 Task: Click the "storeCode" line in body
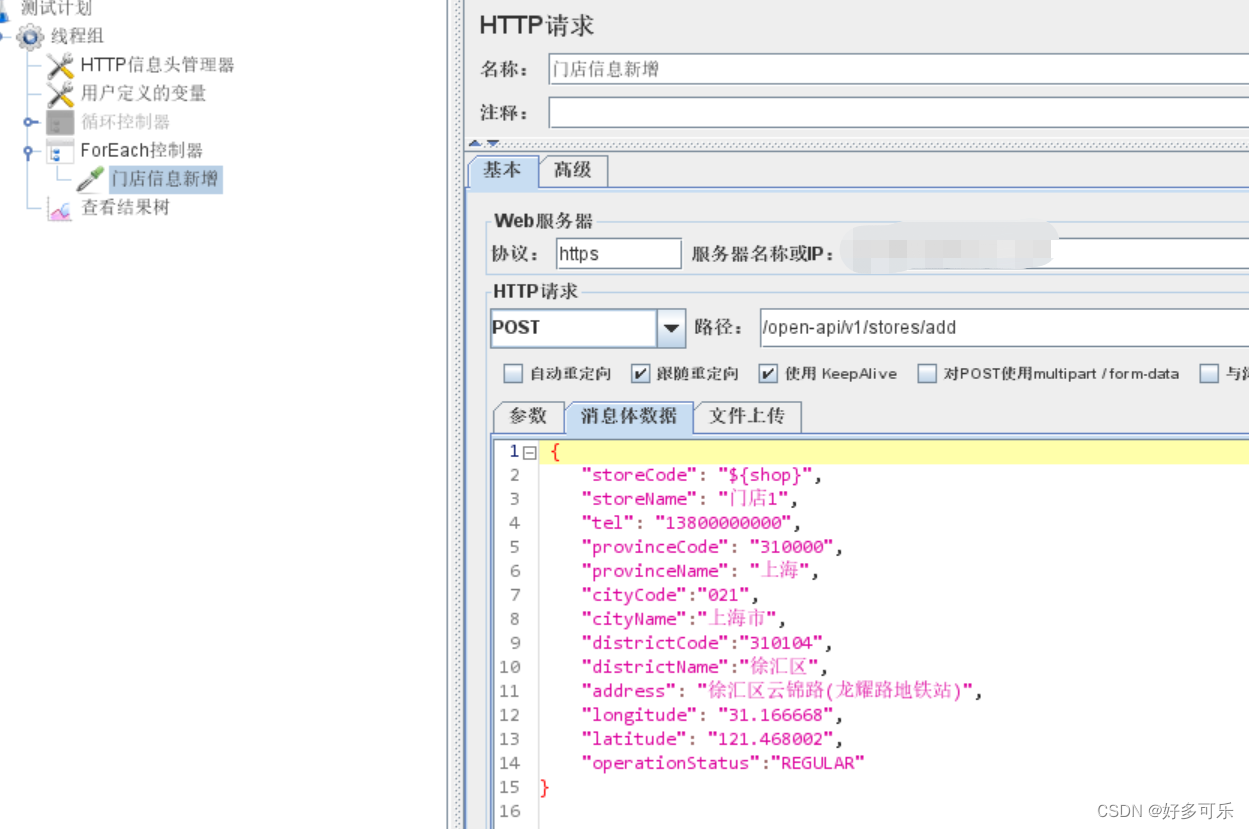coord(701,475)
